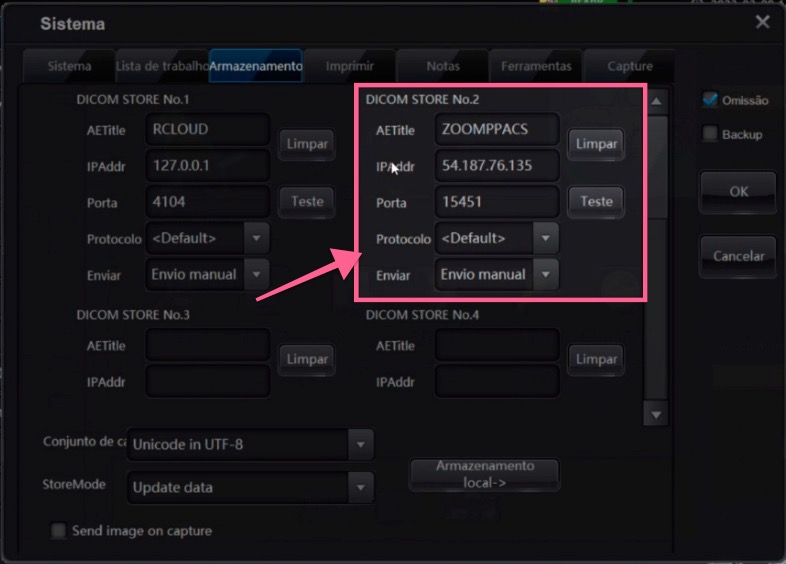Viewport: 786px width, 564px height.
Task: Open the StoreMode Update data dropdown
Action: pos(359,487)
